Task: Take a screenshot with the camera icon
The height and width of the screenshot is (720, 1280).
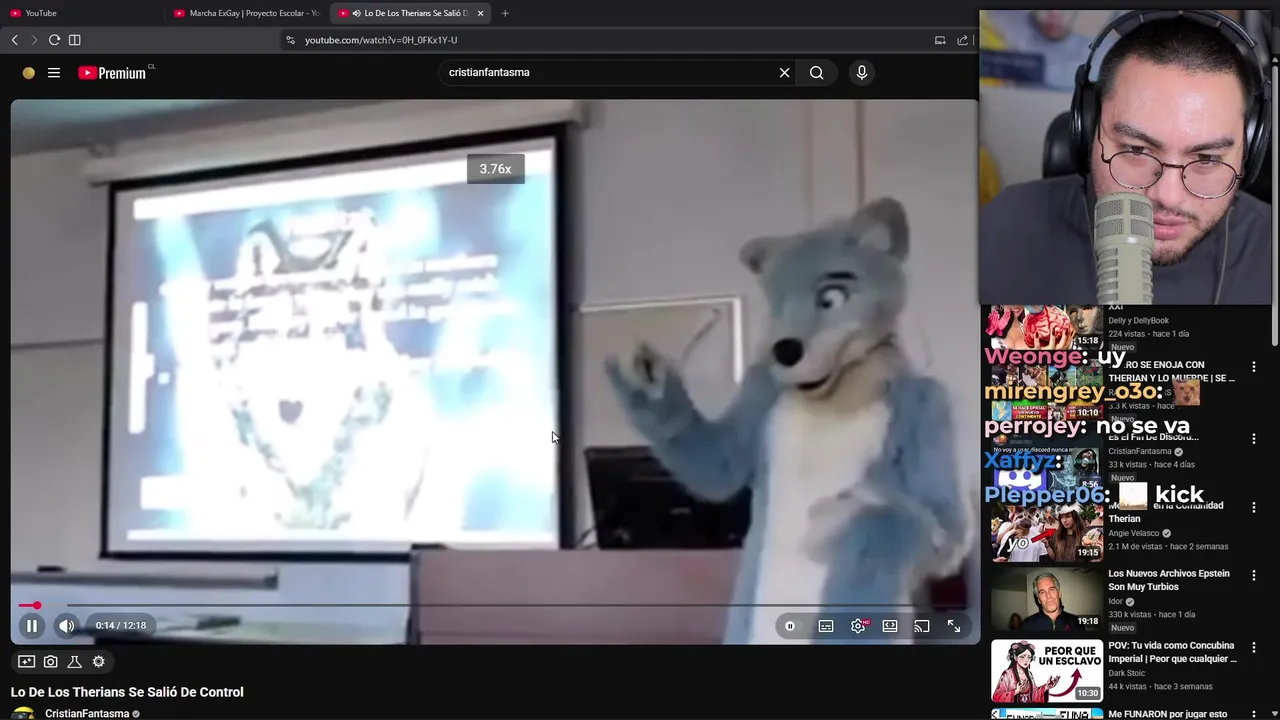Action: (x=51, y=662)
